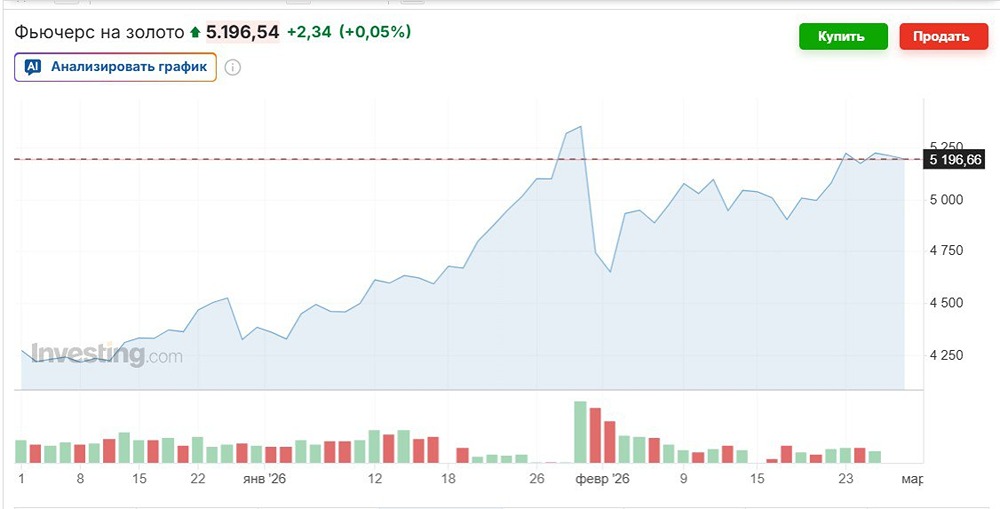Click the +0,05% percentage change

(x=375, y=32)
